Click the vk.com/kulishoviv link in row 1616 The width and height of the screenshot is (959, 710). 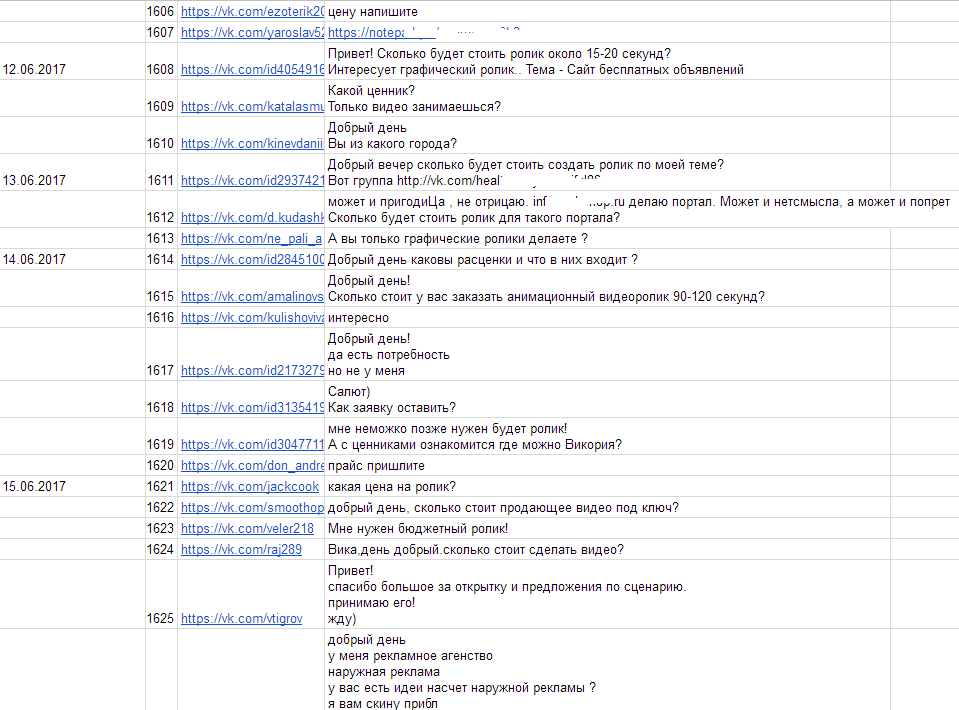[x=252, y=318]
